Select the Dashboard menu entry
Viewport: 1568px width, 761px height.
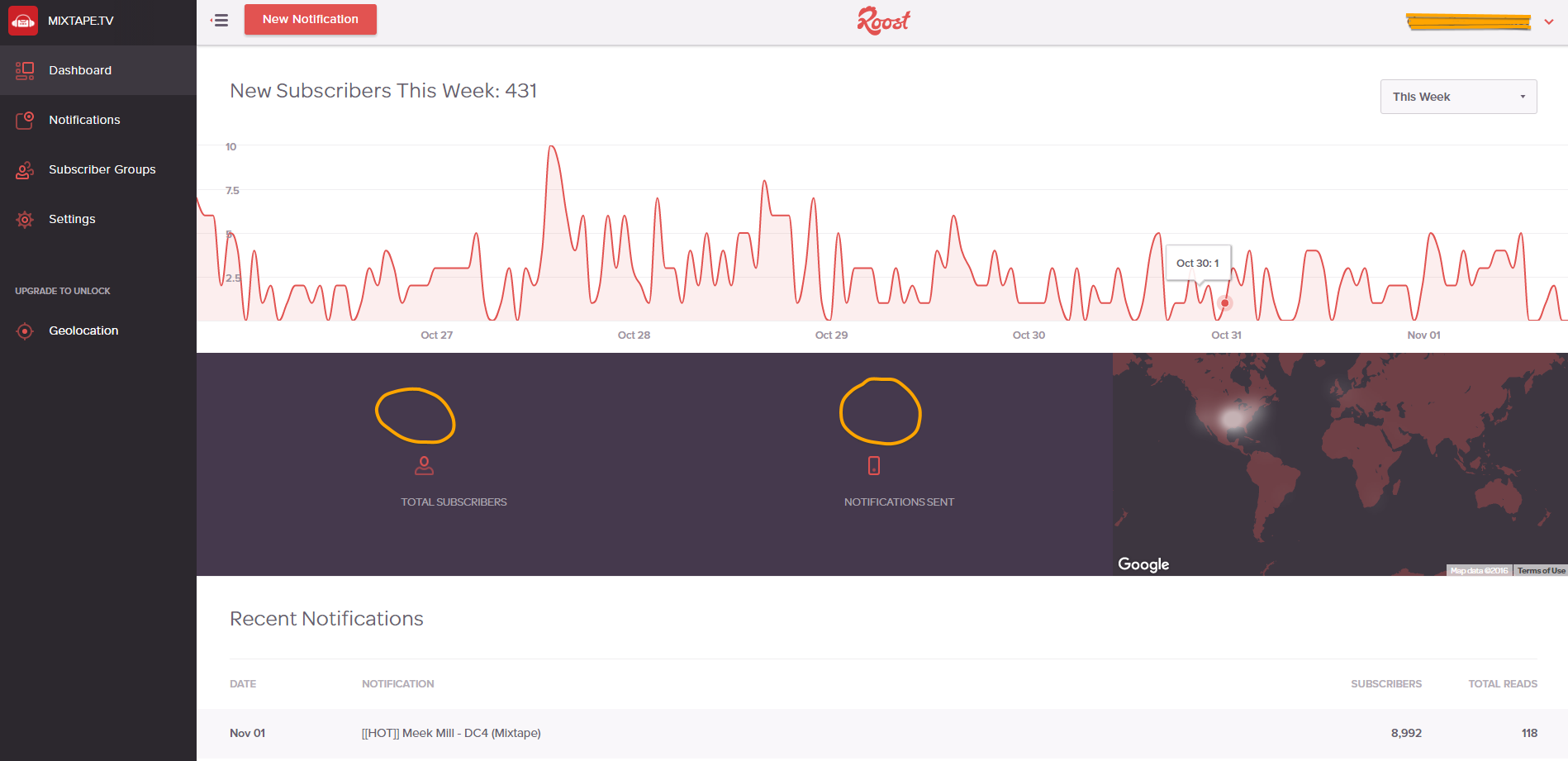coord(80,70)
